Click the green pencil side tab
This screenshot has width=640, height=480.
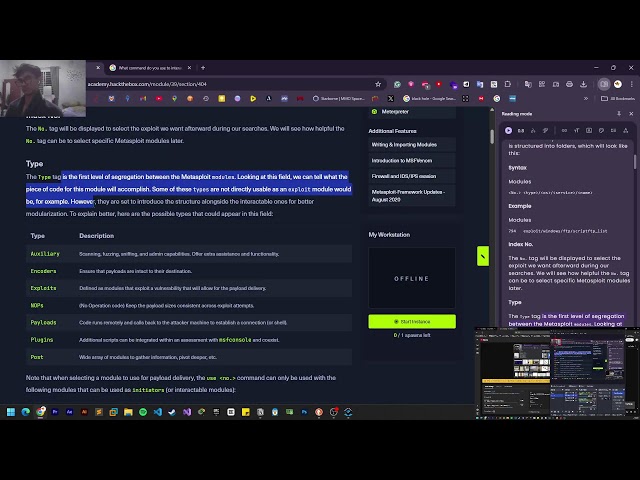(x=483, y=256)
